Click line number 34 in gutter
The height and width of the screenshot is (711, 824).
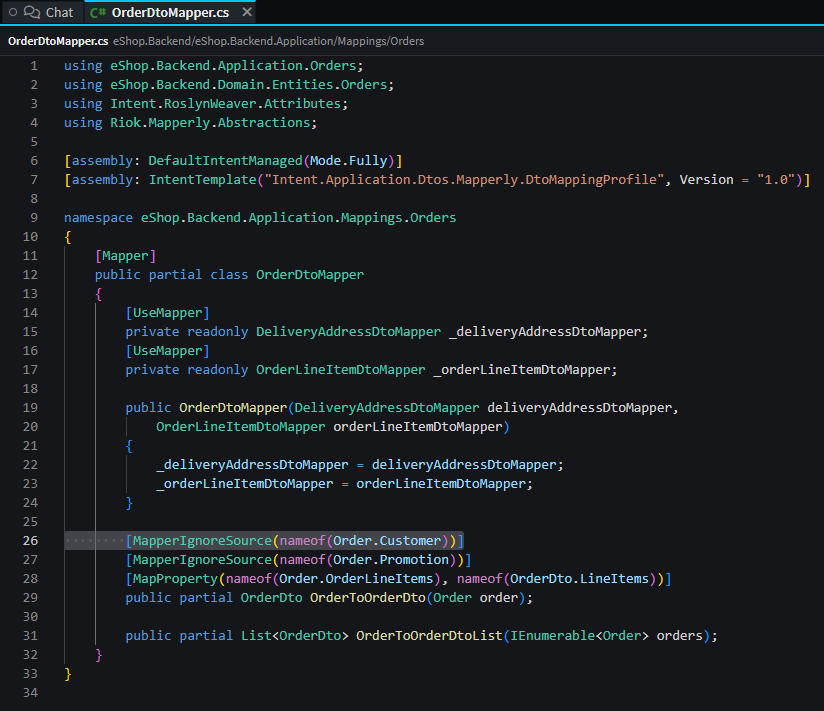[30, 692]
